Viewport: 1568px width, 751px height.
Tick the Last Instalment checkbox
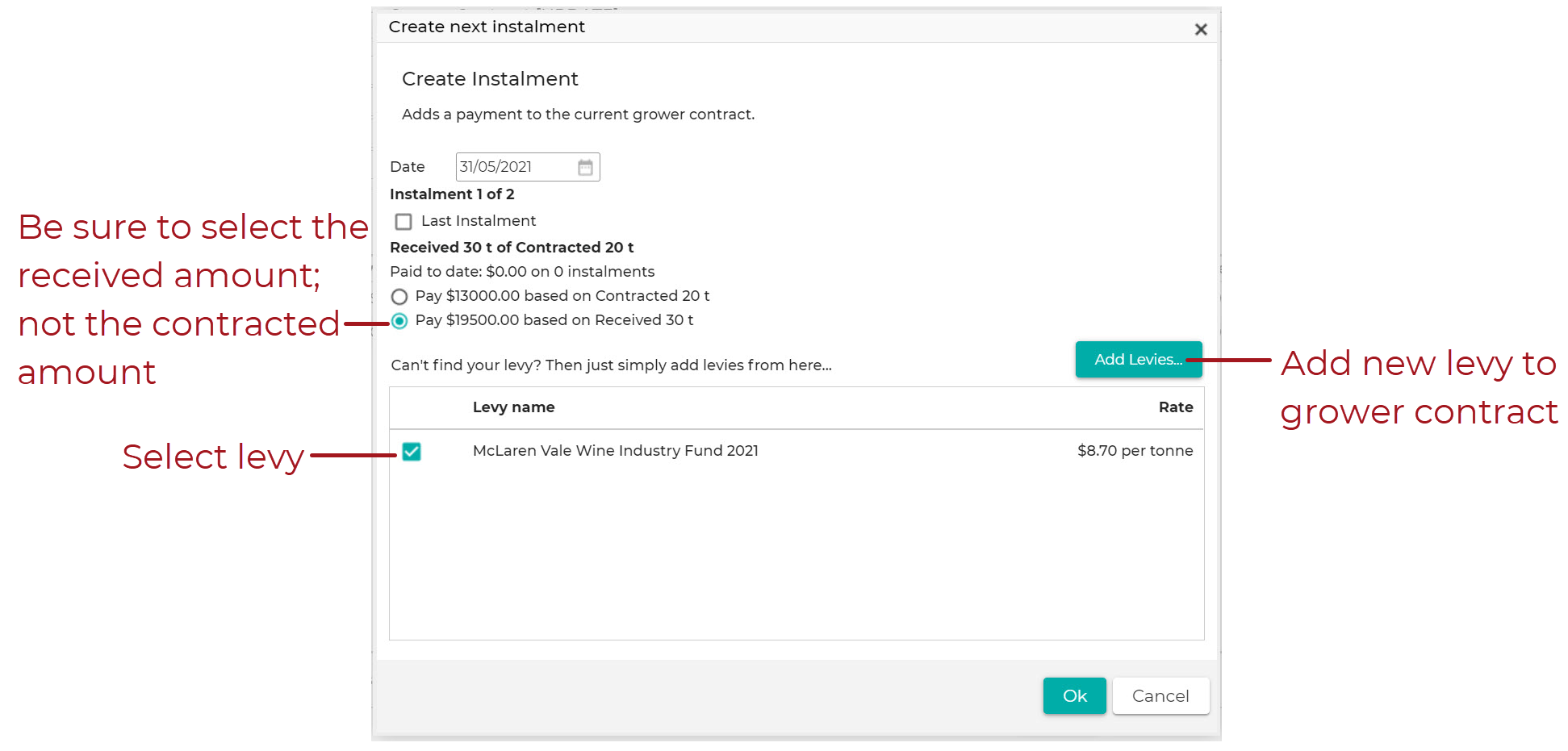pyautogui.click(x=403, y=221)
